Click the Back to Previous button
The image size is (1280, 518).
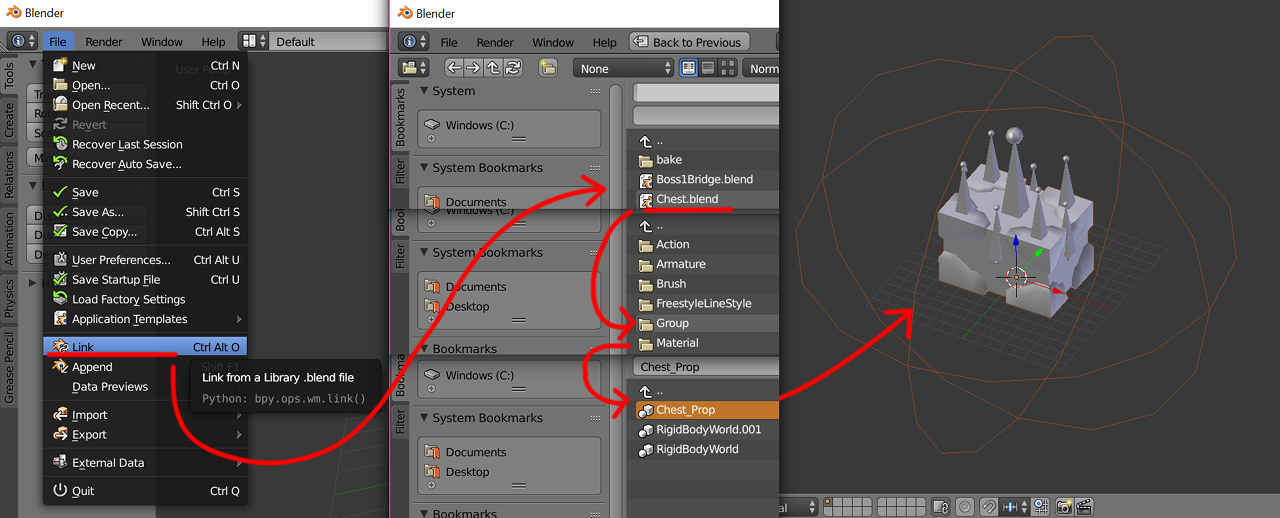point(688,42)
